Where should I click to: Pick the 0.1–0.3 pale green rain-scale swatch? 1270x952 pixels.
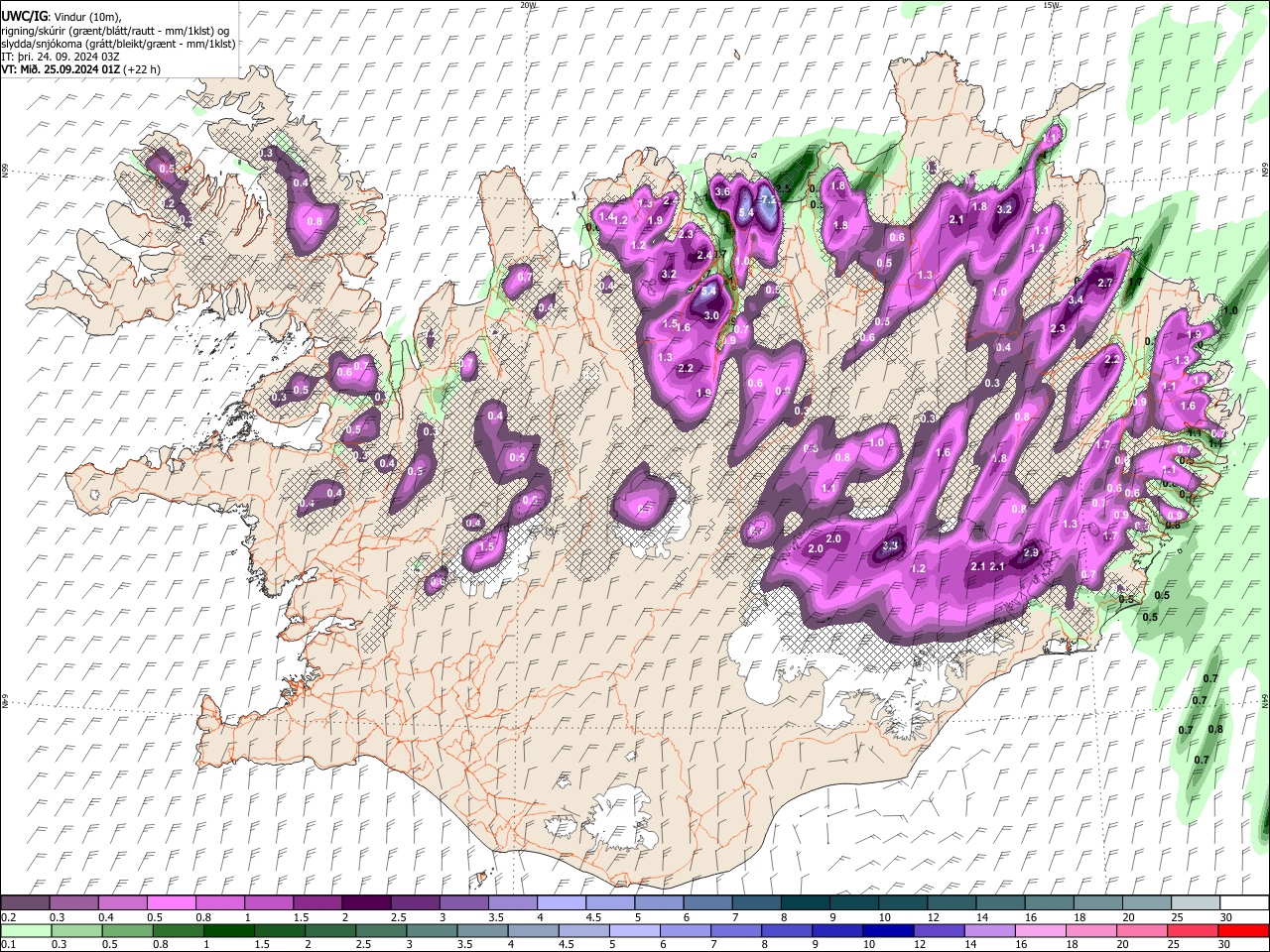(x=25, y=930)
